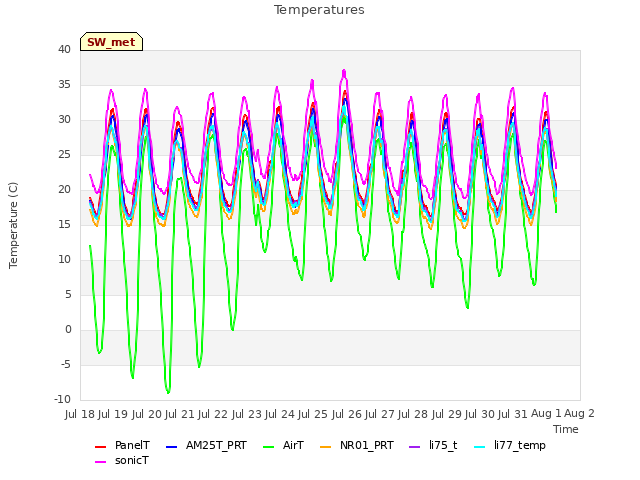Click the magenta sonicT color marker
640x480 pixels.
click(x=100, y=462)
